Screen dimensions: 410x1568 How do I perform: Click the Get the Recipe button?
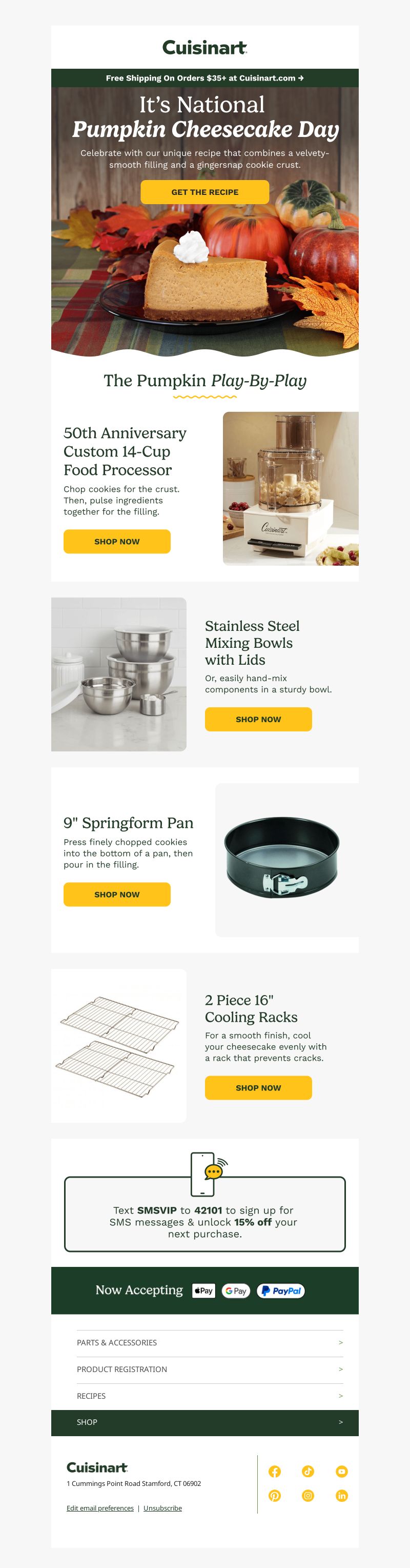click(x=205, y=192)
